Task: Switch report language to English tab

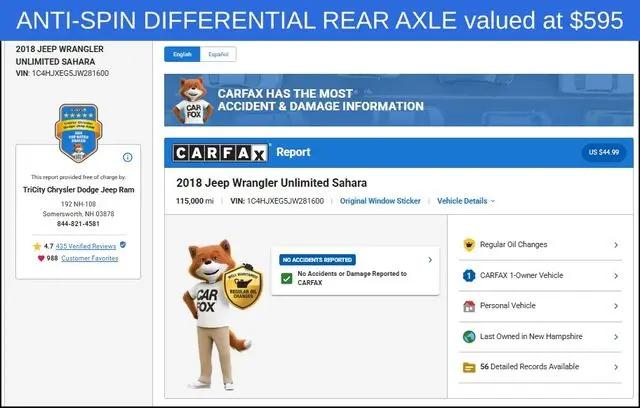Action: point(182,54)
